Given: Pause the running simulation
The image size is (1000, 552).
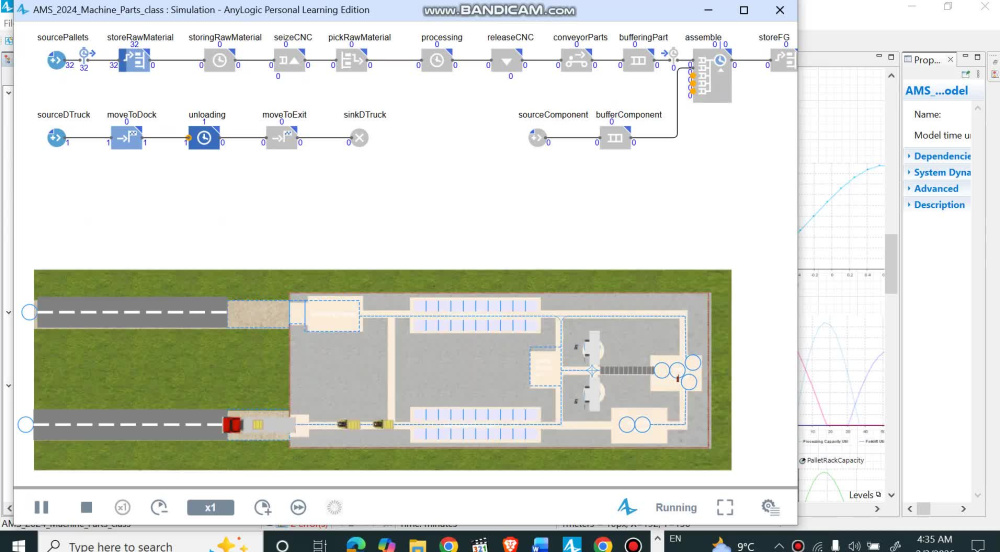Looking at the screenshot, I should pyautogui.click(x=41, y=507).
